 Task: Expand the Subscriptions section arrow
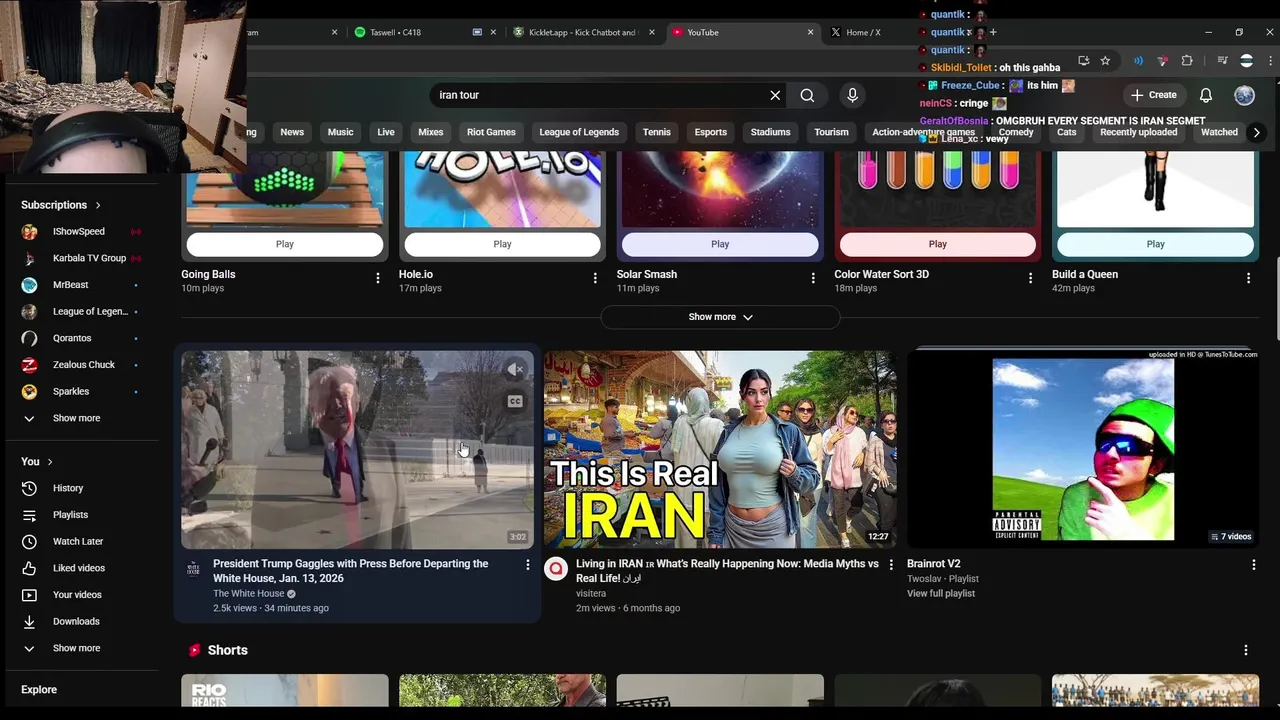click(x=98, y=205)
